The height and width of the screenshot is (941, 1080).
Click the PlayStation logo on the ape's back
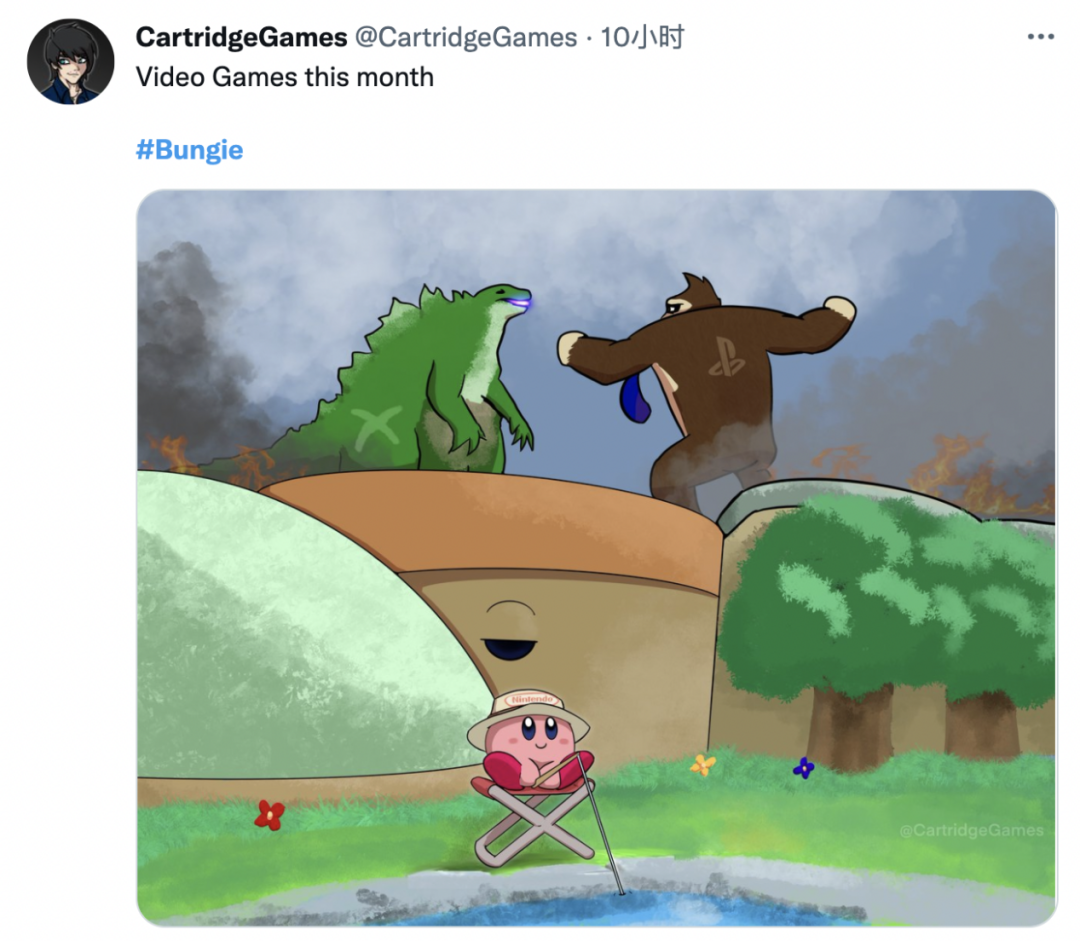tap(729, 357)
